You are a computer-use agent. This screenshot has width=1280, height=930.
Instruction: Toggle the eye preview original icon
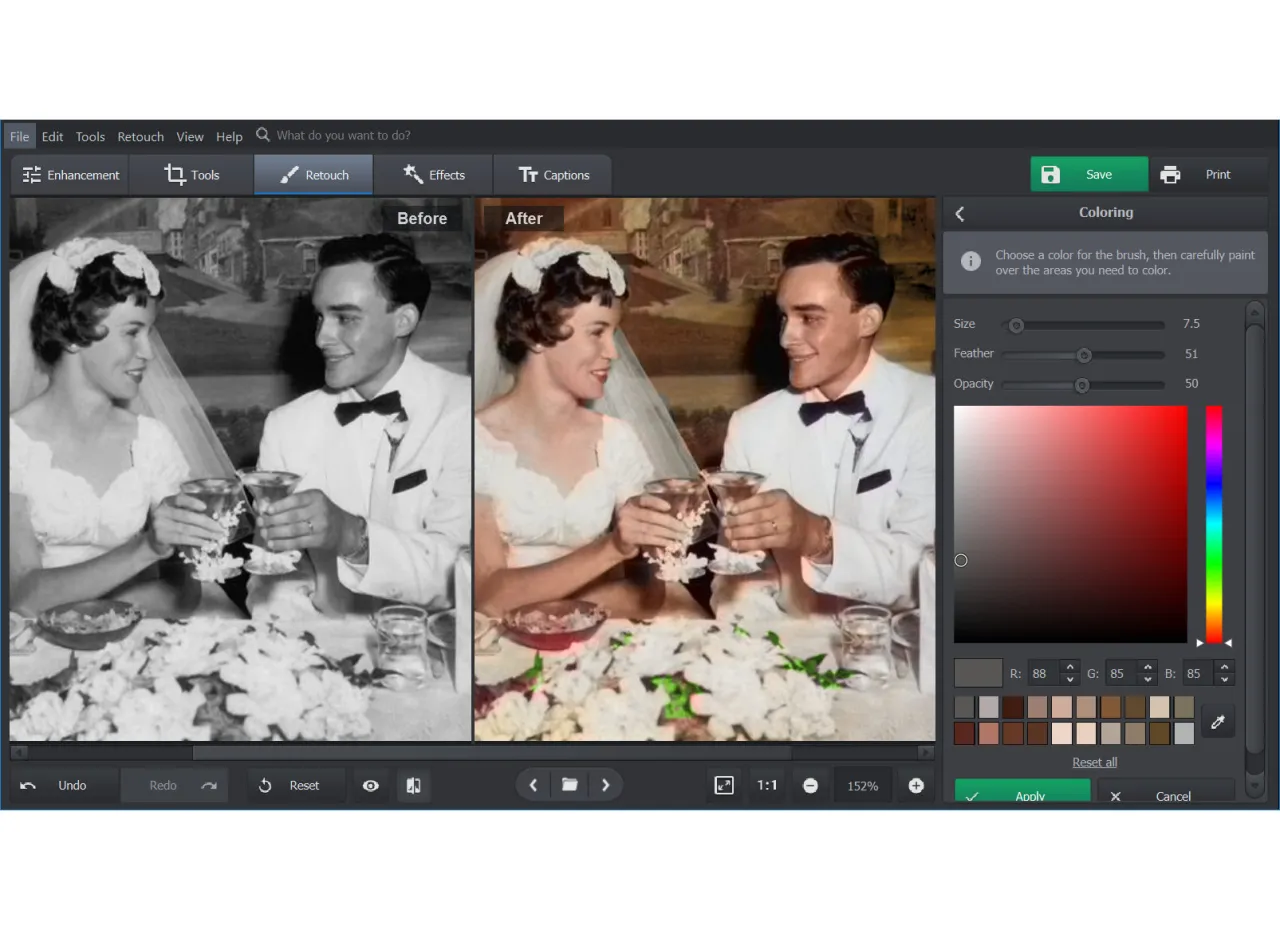(371, 786)
